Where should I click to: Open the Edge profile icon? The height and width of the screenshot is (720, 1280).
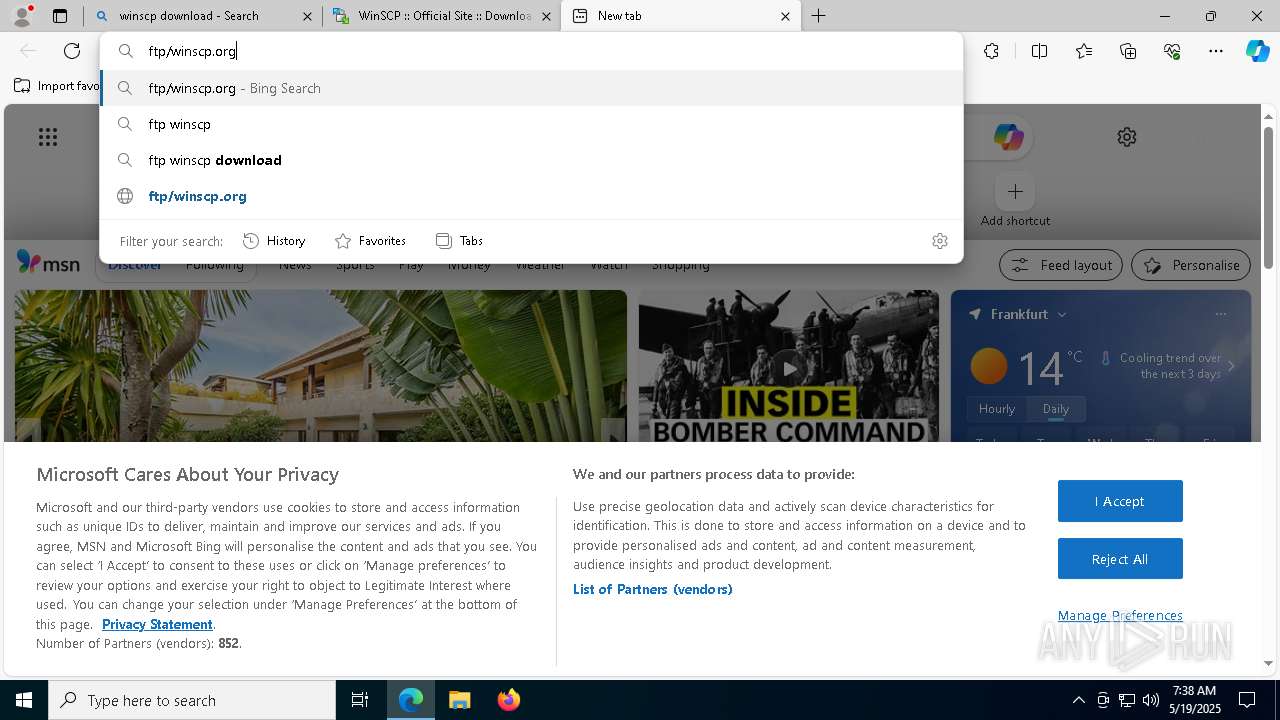click(21, 16)
